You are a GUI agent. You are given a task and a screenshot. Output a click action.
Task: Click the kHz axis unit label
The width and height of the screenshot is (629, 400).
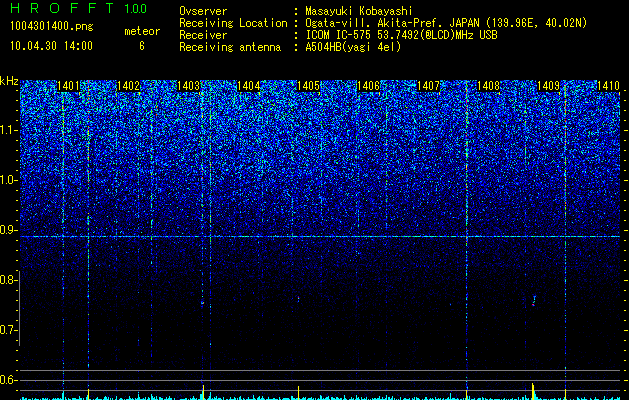[x=9, y=82]
